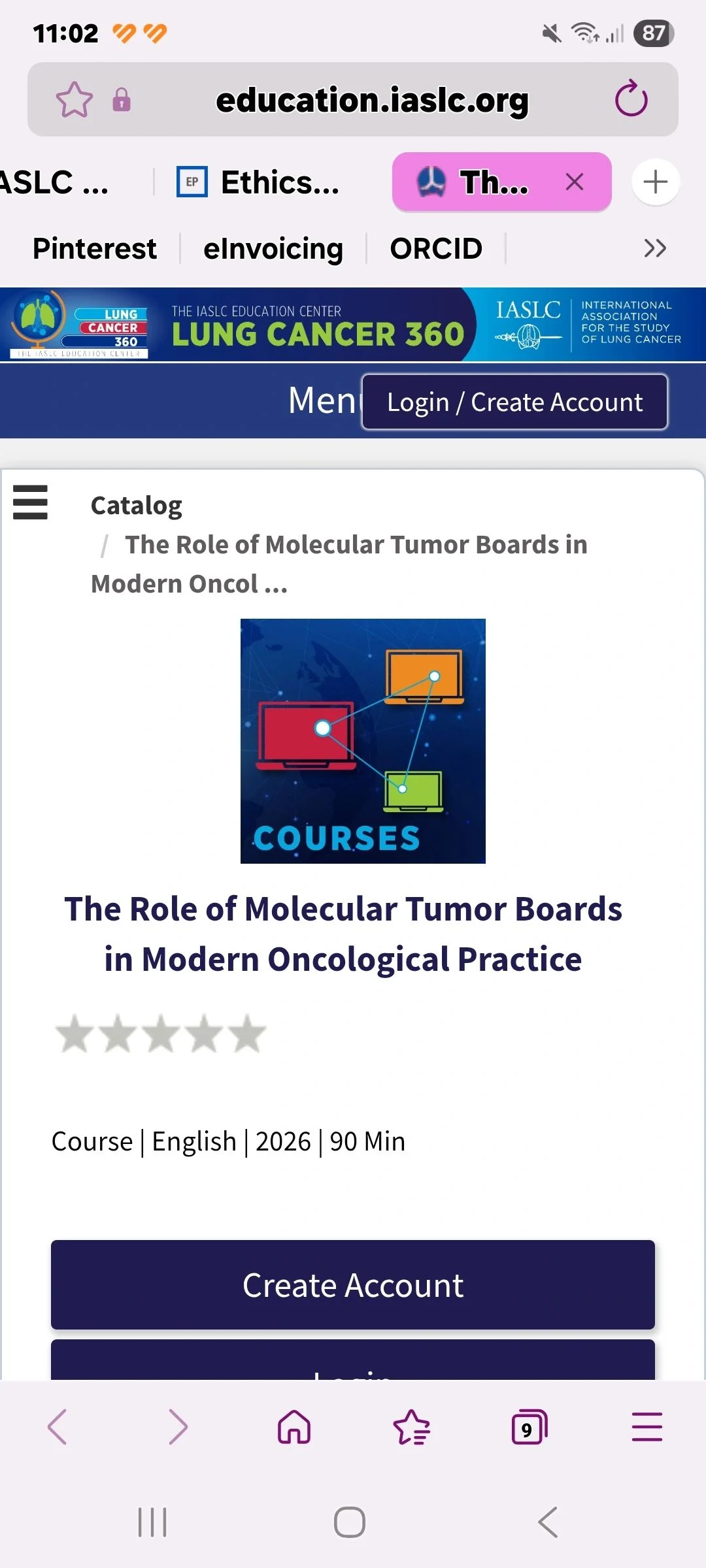Screen dimensions: 706x1568
Task: Open the sidebar hamburger menu
Action: click(30, 502)
